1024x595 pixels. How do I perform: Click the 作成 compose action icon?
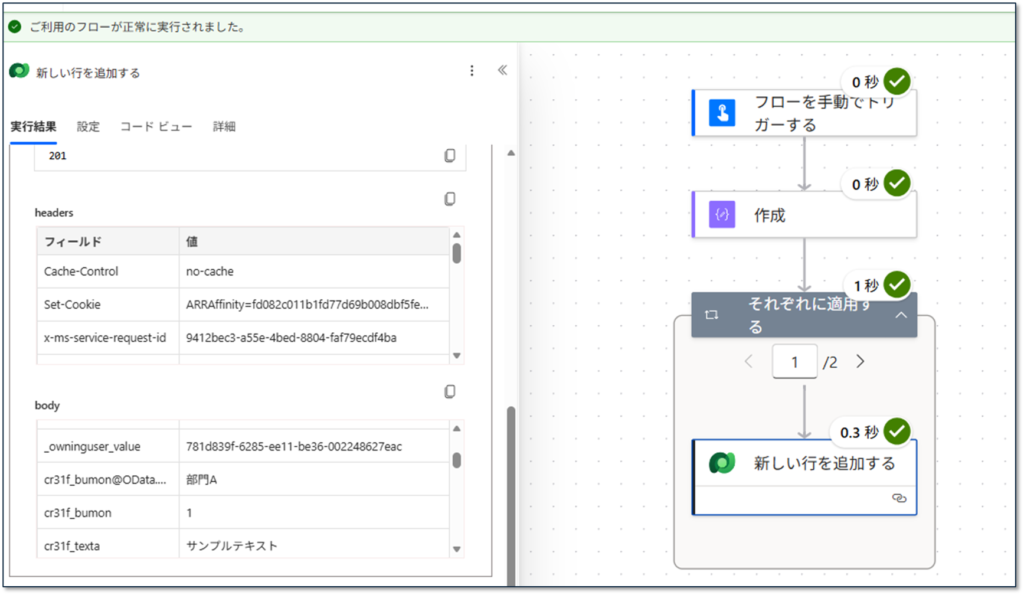[x=722, y=215]
